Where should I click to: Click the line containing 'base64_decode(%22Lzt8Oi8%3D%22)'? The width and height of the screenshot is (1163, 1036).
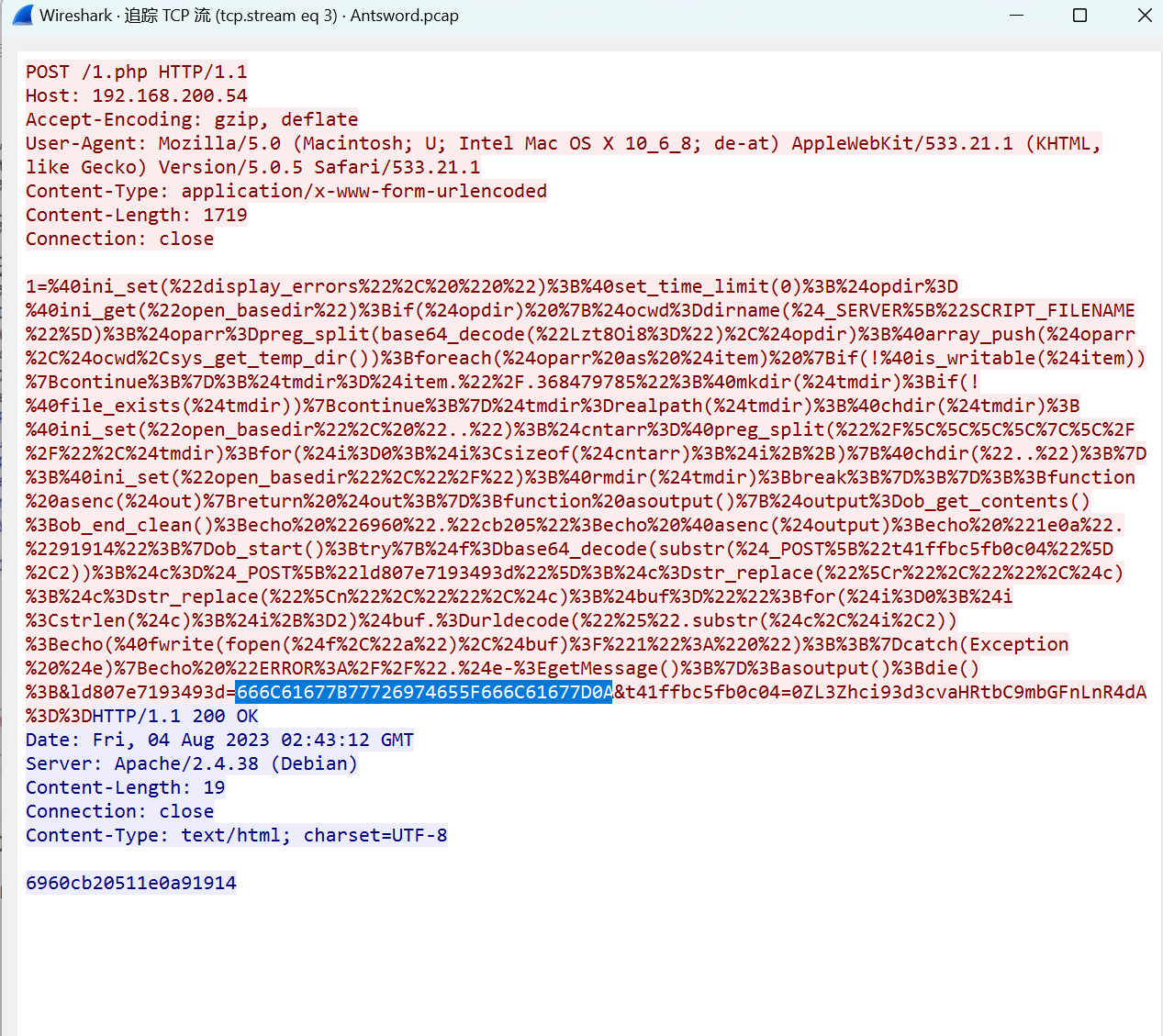[580, 334]
